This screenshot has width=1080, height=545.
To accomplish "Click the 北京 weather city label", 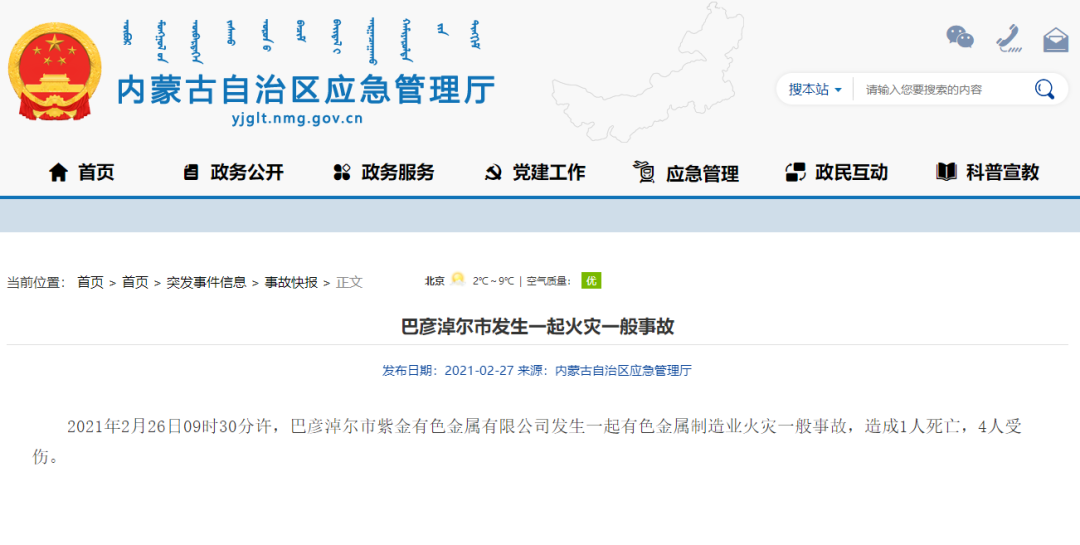I will tap(435, 280).
